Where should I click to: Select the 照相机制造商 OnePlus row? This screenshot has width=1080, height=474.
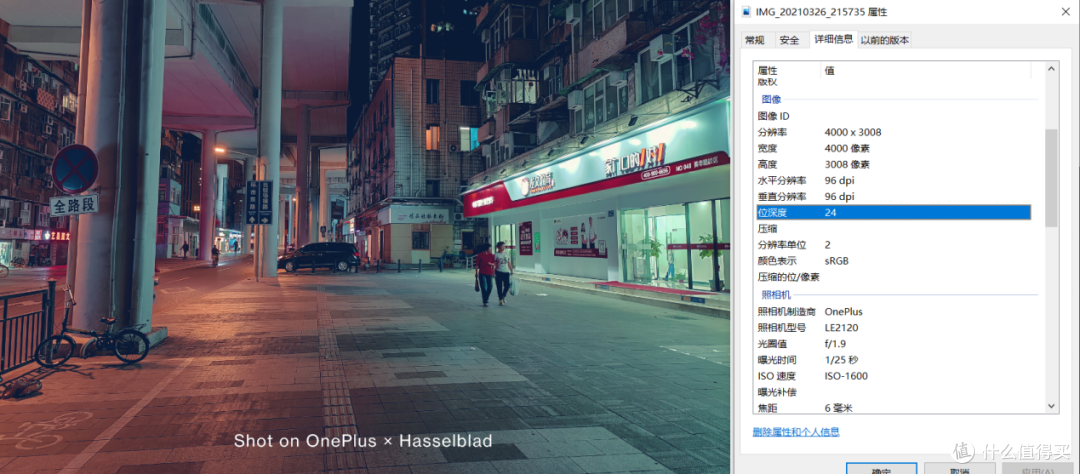click(893, 311)
